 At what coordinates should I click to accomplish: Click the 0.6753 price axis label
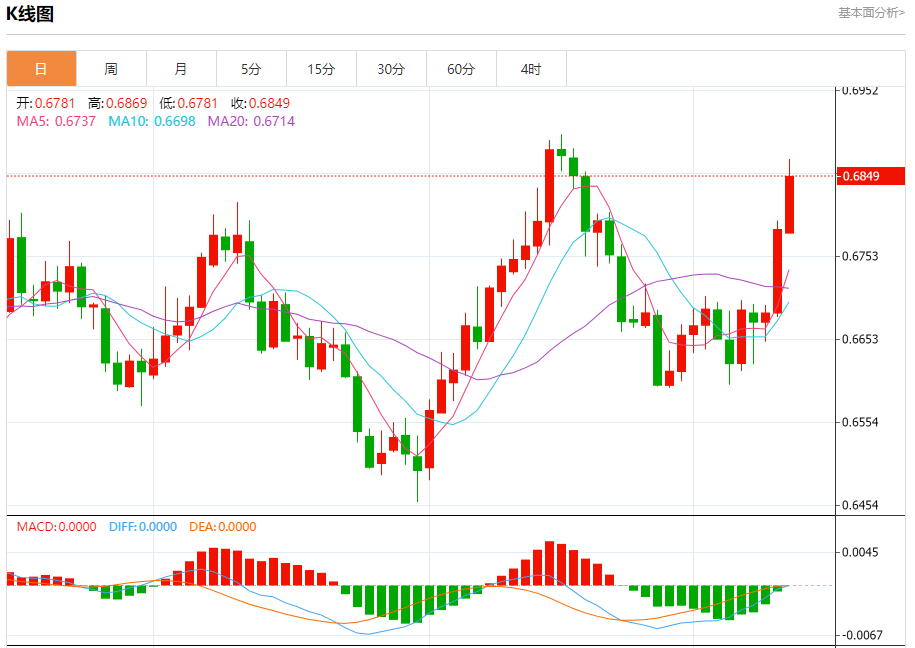click(860, 256)
